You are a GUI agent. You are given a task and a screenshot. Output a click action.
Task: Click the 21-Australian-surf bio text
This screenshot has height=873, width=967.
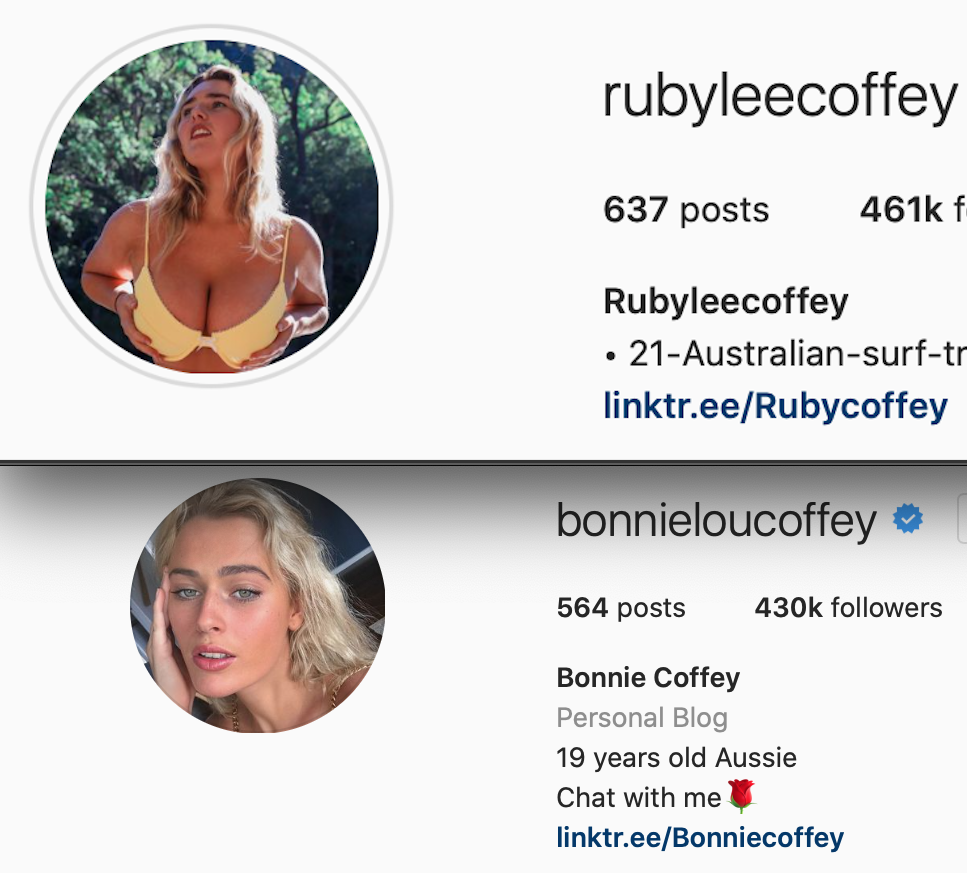click(x=785, y=354)
